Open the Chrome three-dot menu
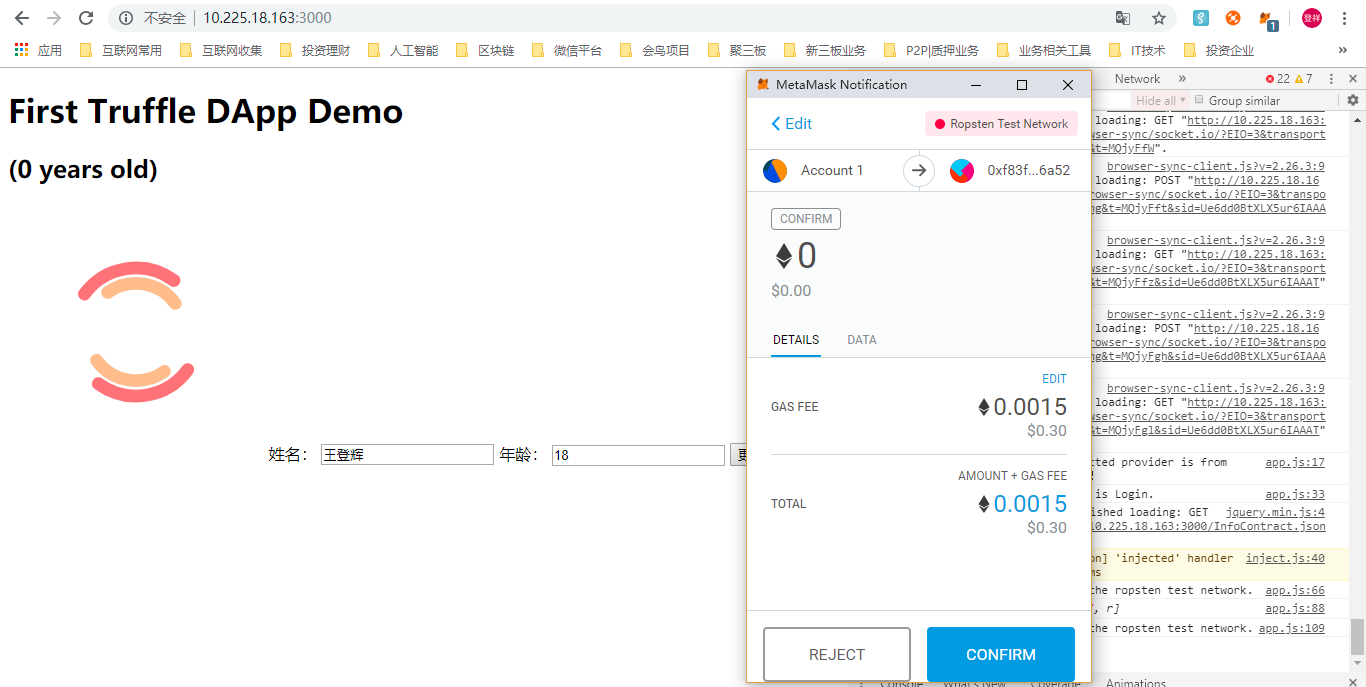The image size is (1366, 687). [x=1344, y=18]
